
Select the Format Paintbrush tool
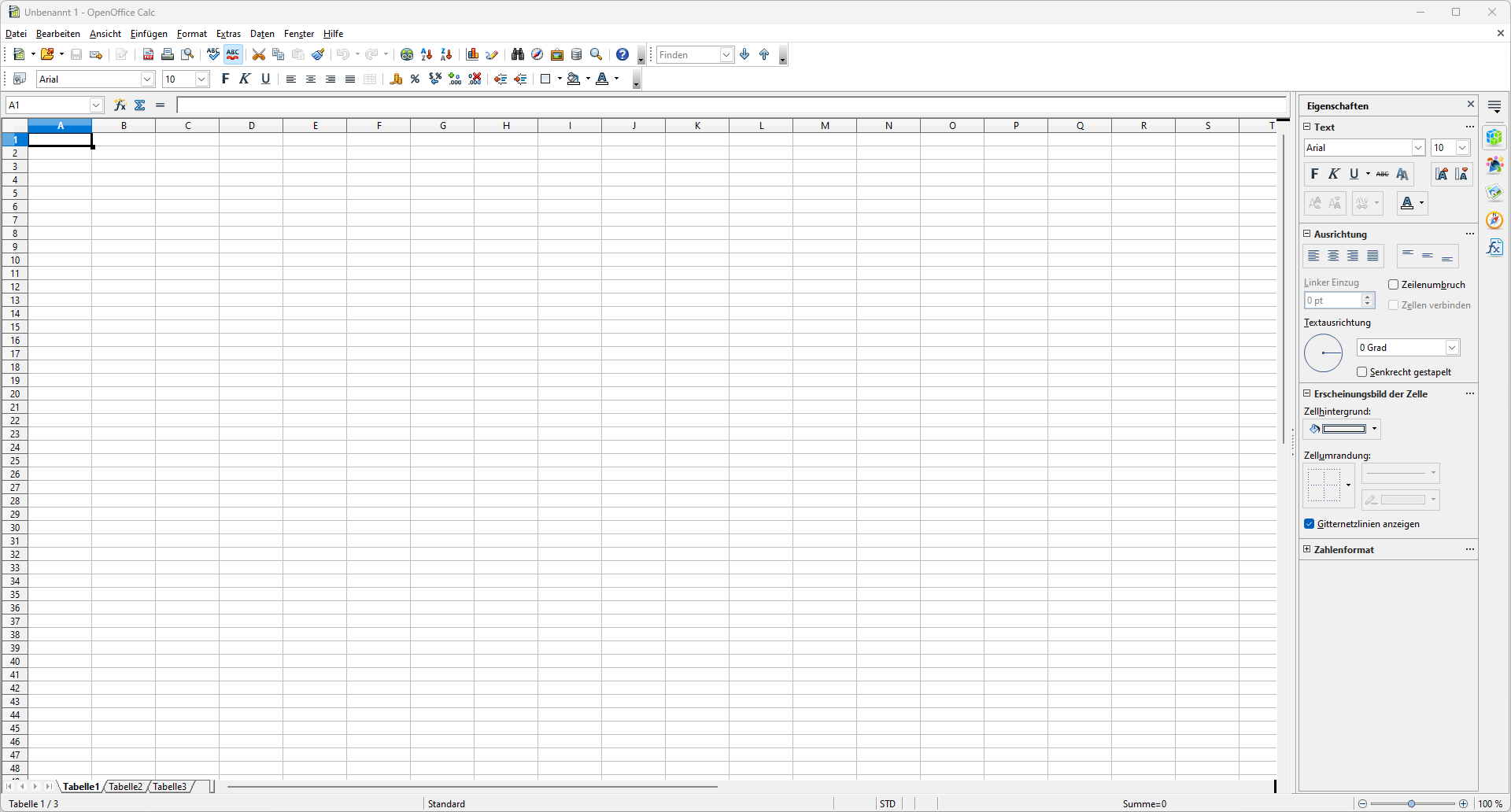coord(318,54)
